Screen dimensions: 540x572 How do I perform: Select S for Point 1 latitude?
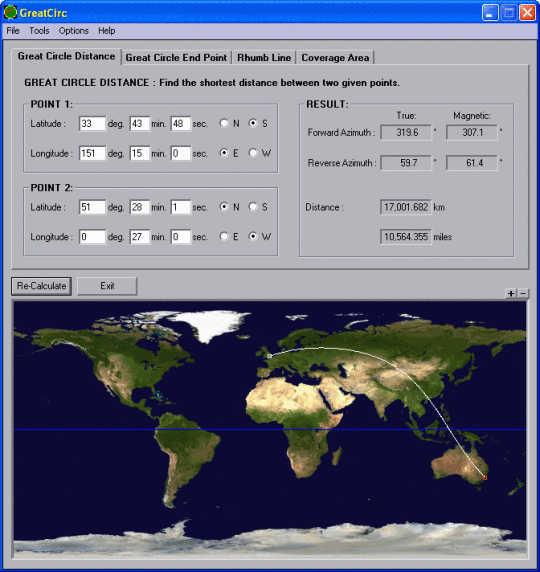click(252, 123)
